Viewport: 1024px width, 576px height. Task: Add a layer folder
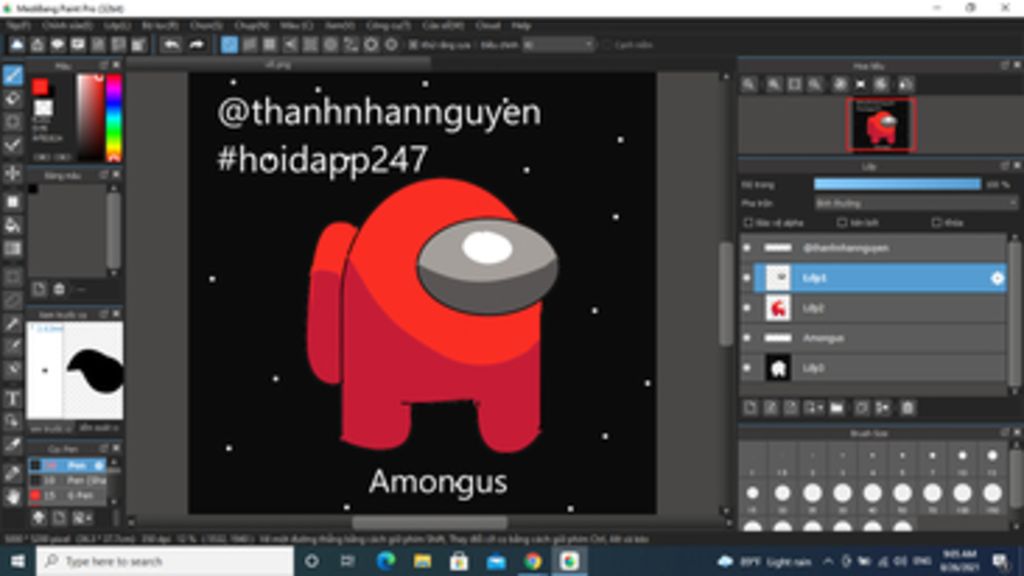click(837, 408)
